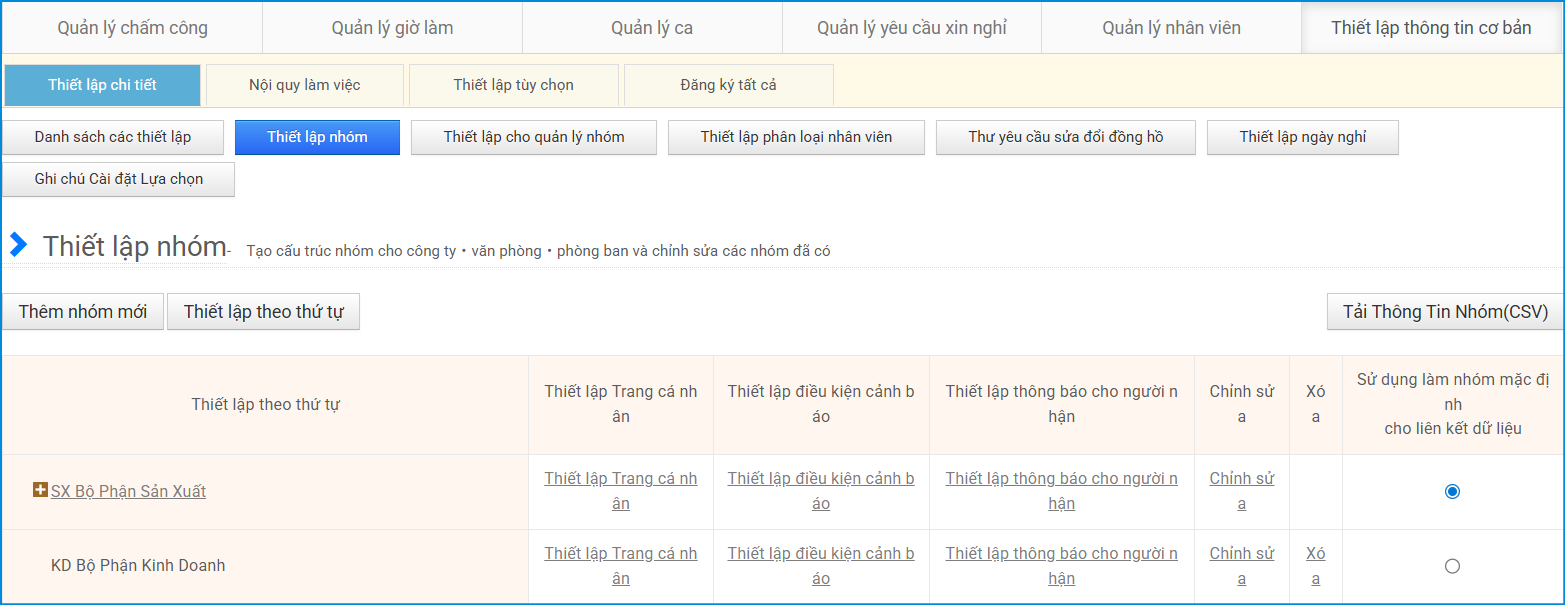Image resolution: width=1565 pixels, height=605 pixels.
Task: Go to the Quản lý ca tab
Action: coord(652,28)
